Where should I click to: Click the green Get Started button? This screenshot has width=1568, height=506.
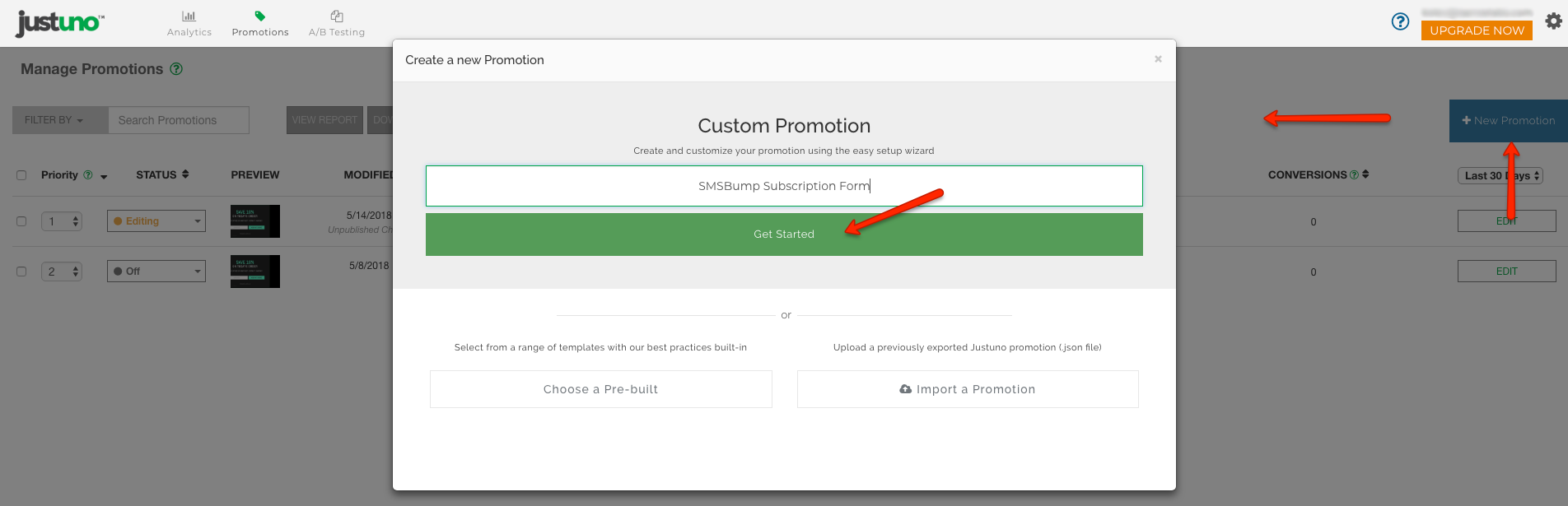[784, 234]
